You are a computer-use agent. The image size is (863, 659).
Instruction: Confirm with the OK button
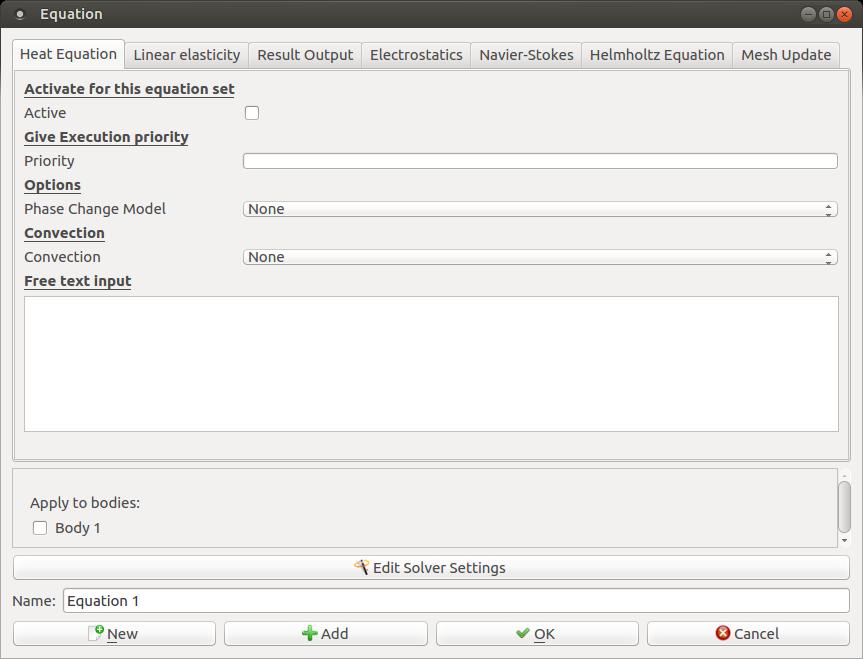(537, 634)
